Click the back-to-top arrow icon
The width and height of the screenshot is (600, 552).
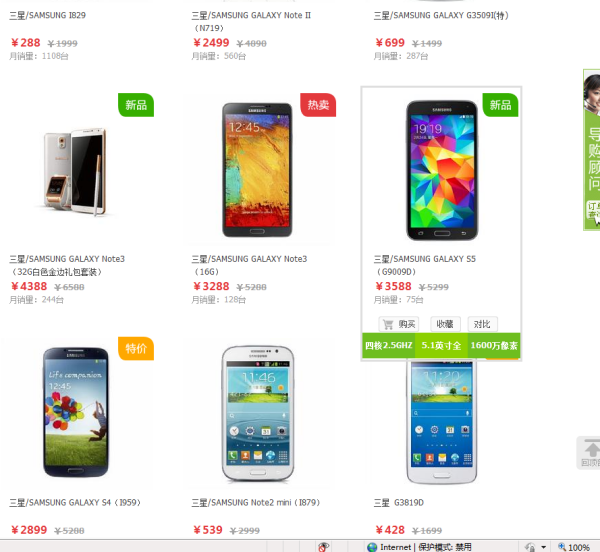[591, 449]
